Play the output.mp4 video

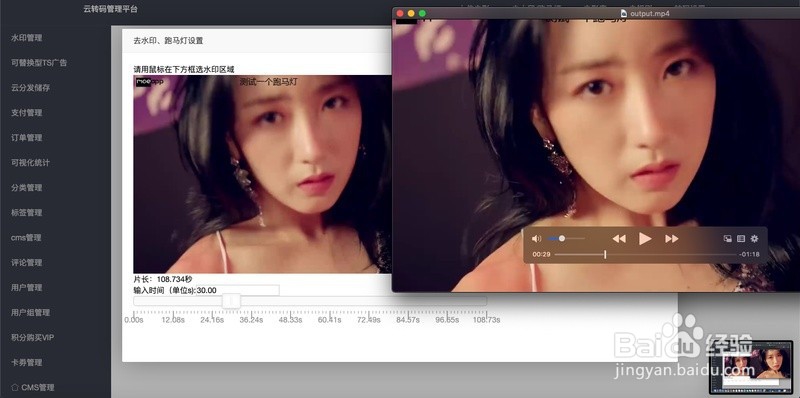click(645, 238)
